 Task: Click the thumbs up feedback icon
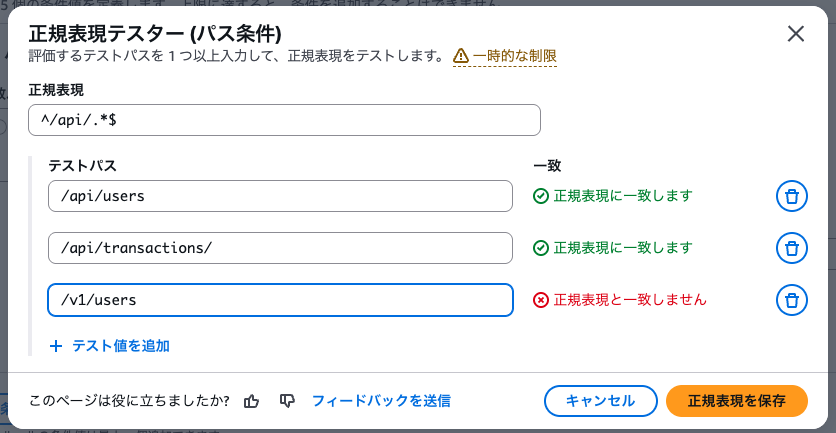(x=252, y=401)
